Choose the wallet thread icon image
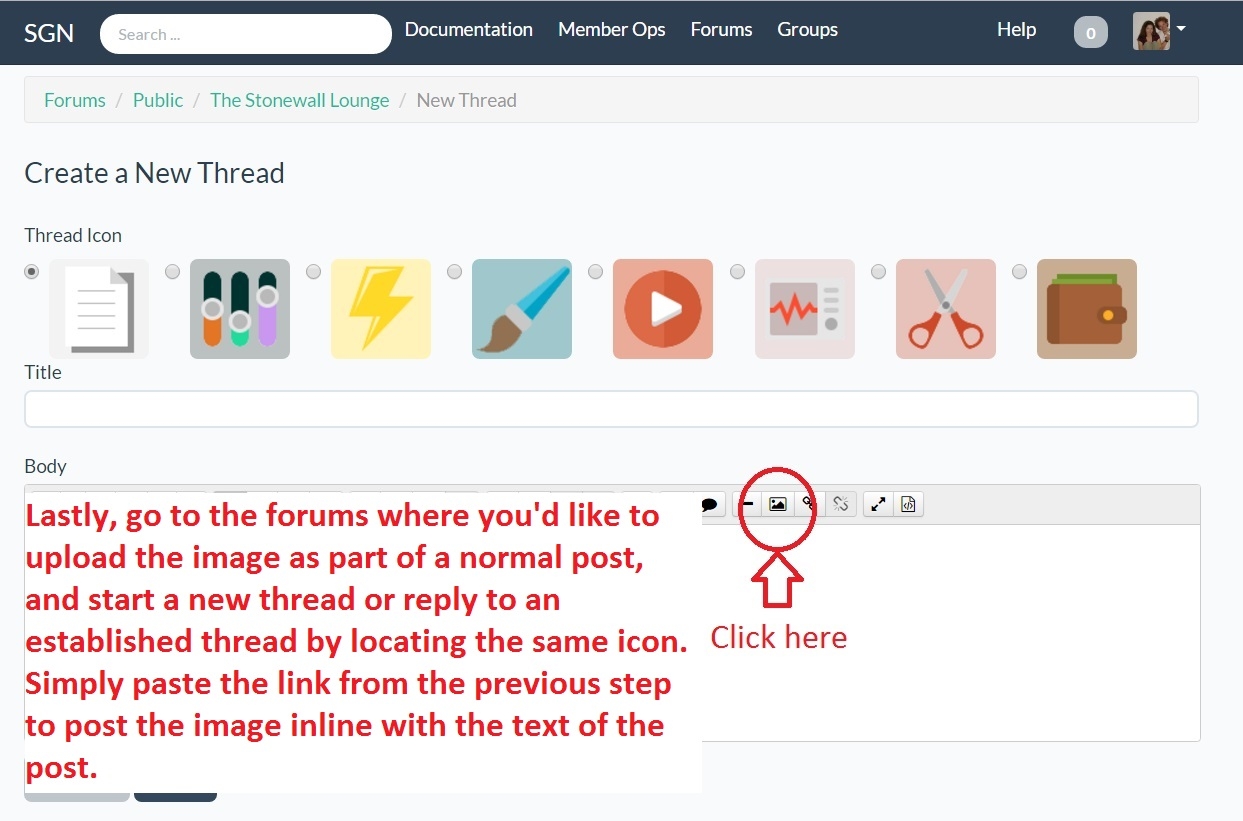The height and width of the screenshot is (821, 1243). point(1087,309)
